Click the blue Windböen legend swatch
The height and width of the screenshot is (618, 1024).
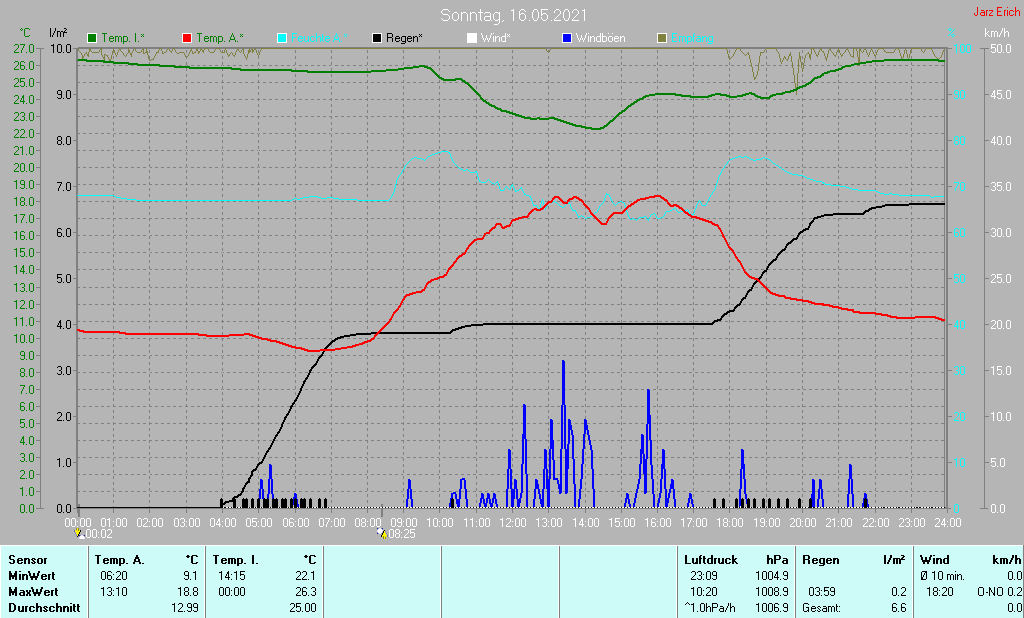tap(566, 39)
